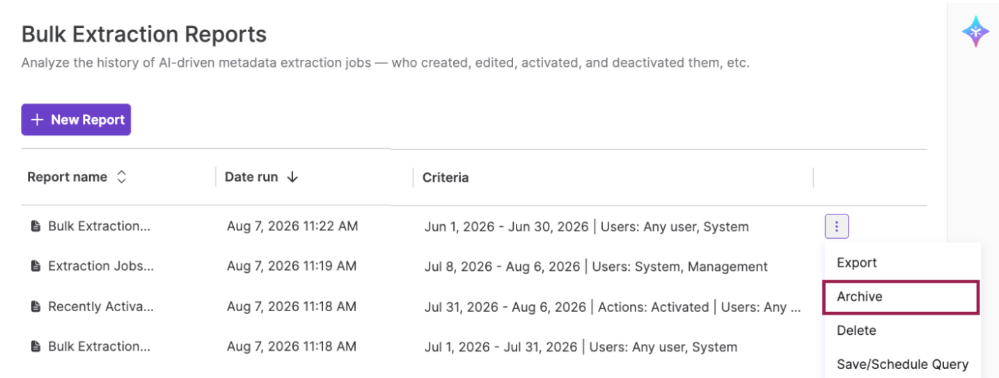Click criteria Jul 1, 2026 - Jul 31, 2026
The width and height of the screenshot is (999, 378).
580,347
